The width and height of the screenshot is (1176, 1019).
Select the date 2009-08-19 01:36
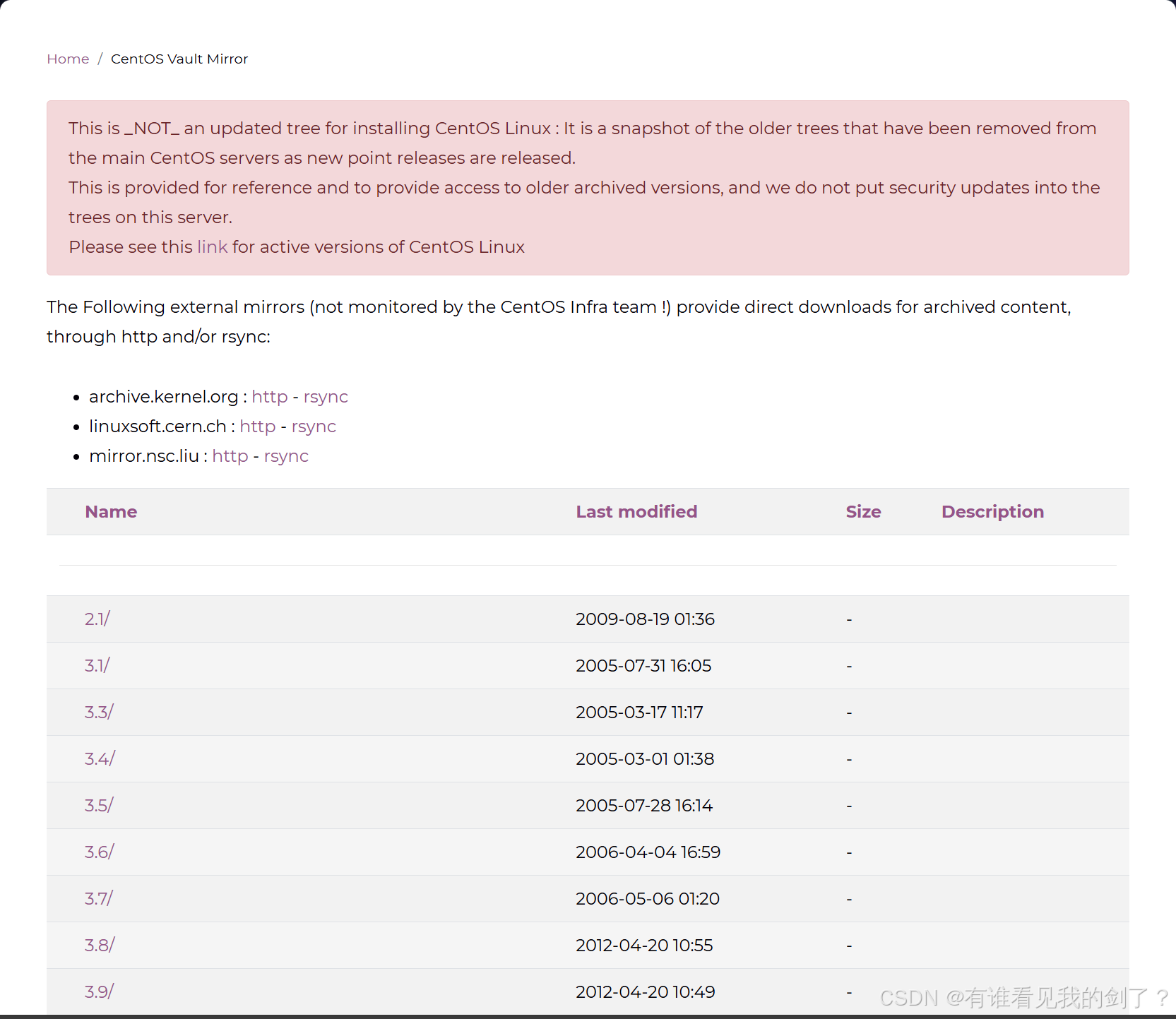[645, 619]
